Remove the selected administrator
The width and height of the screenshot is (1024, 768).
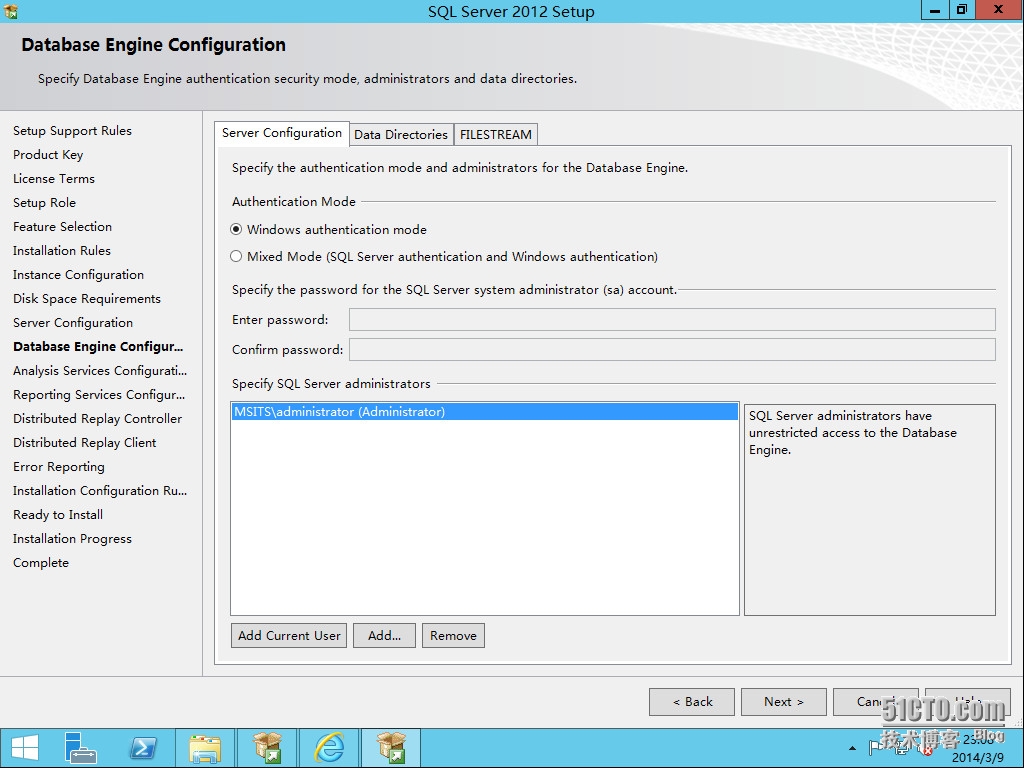click(x=453, y=635)
